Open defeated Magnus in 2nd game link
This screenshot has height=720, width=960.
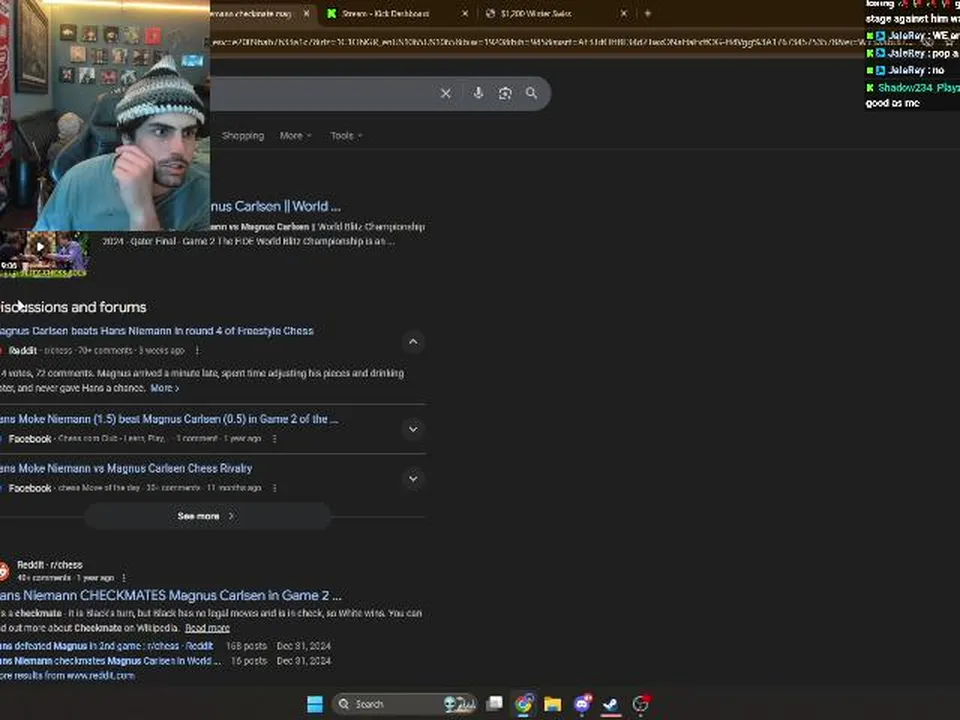pyautogui.click(x=107, y=646)
